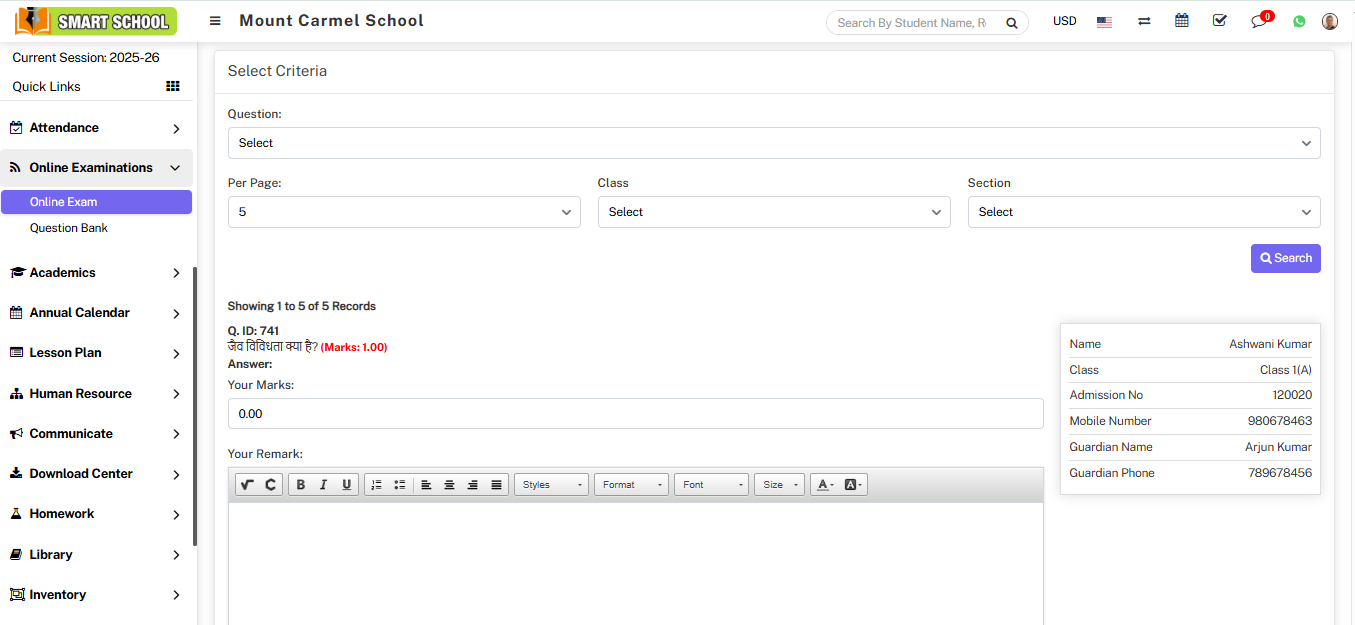1355x625 pixels.
Task: Click the switch session arrows icon
Action: pos(1144,21)
